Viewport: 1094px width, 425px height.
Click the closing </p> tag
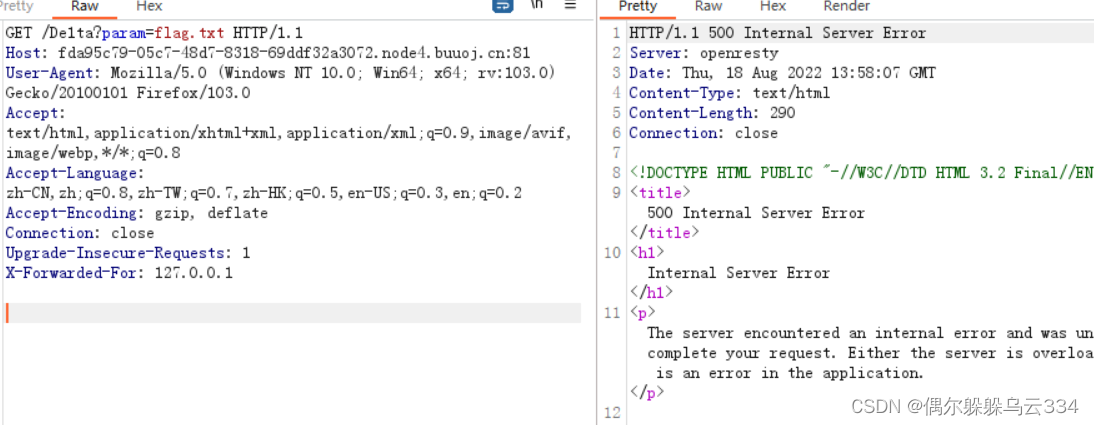647,393
